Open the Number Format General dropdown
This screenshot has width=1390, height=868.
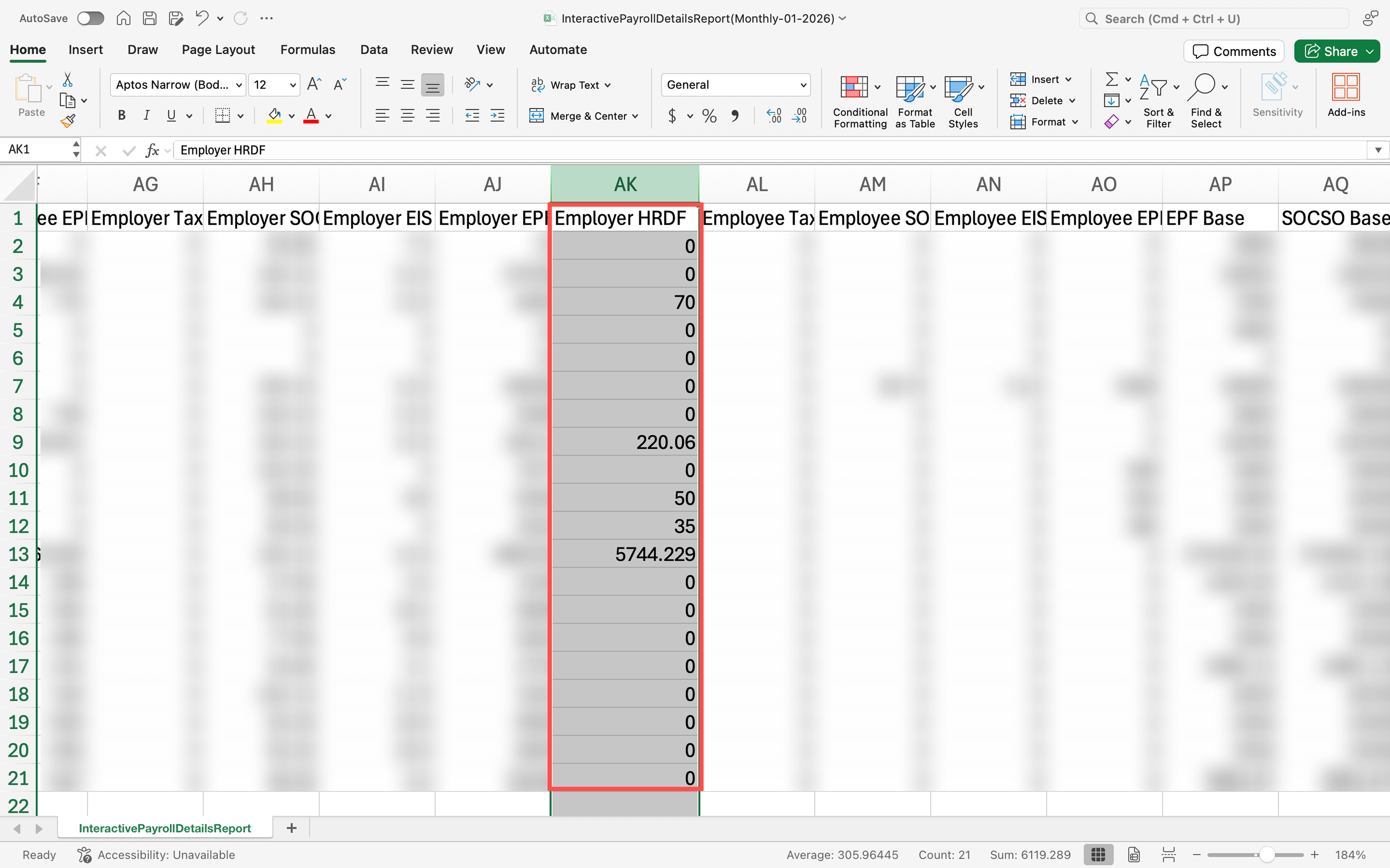point(735,85)
